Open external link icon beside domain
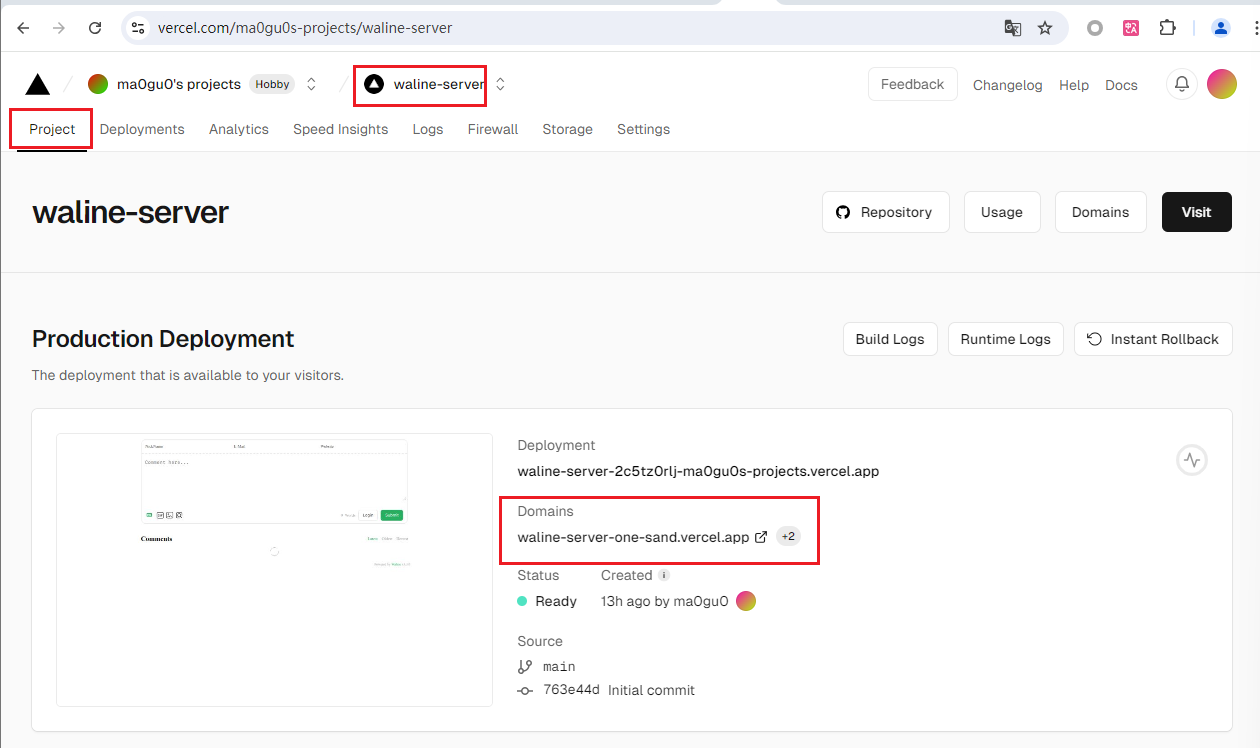The height and width of the screenshot is (748, 1260). point(761,537)
